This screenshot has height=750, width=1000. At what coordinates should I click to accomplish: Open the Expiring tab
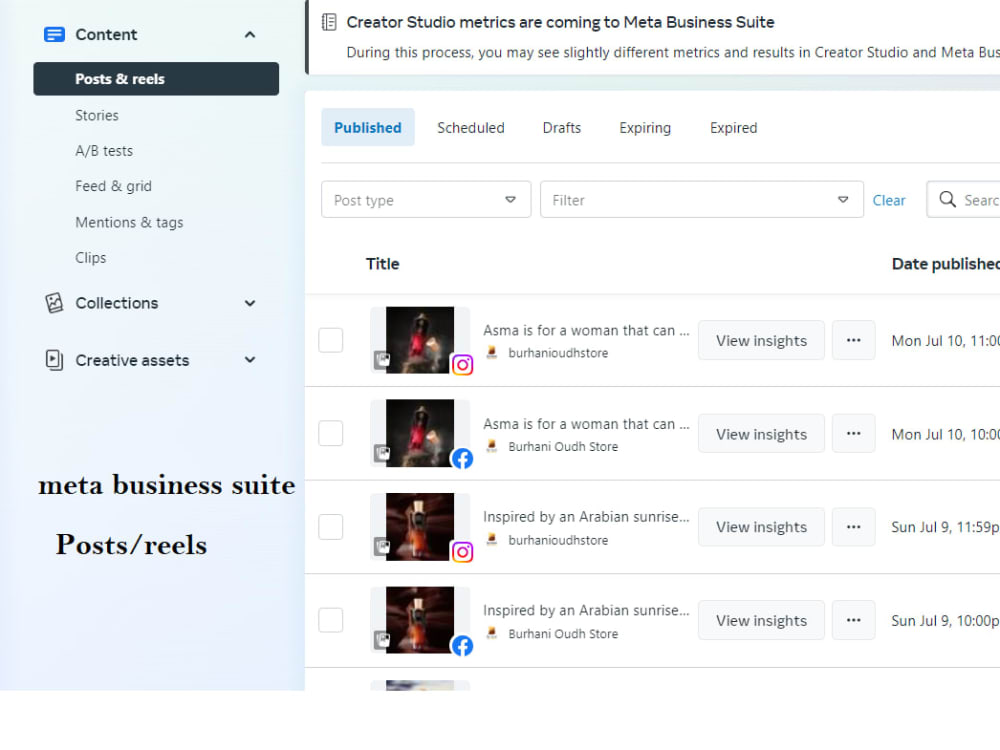tap(645, 128)
